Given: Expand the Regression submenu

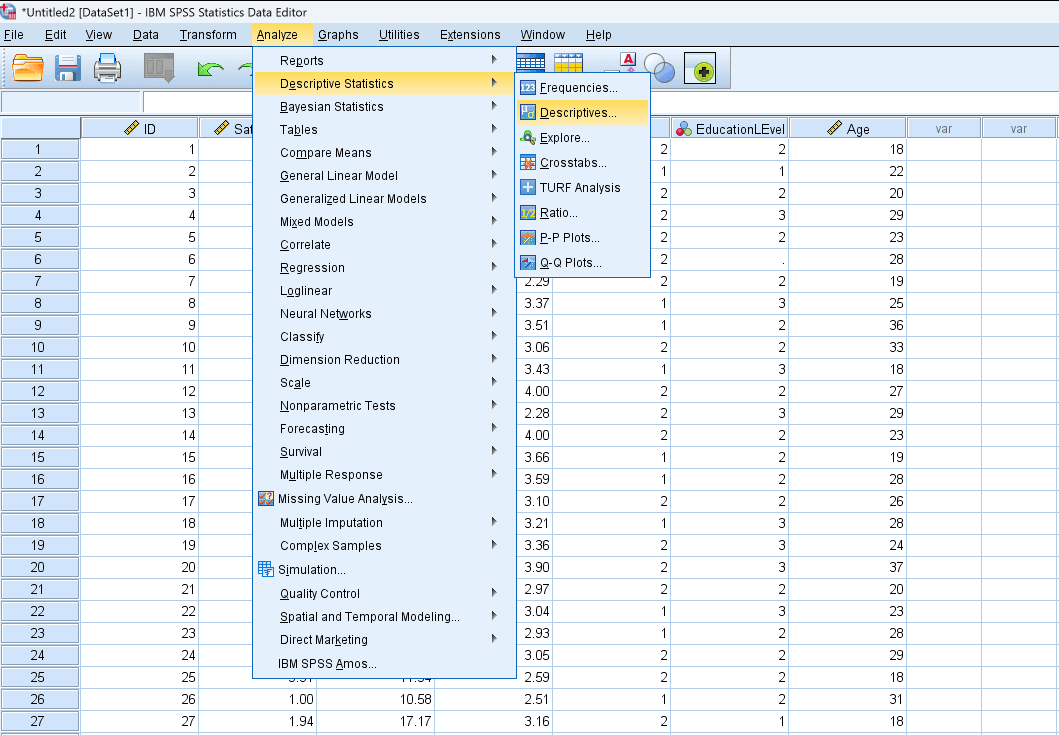Looking at the screenshot, I should click(312, 268).
